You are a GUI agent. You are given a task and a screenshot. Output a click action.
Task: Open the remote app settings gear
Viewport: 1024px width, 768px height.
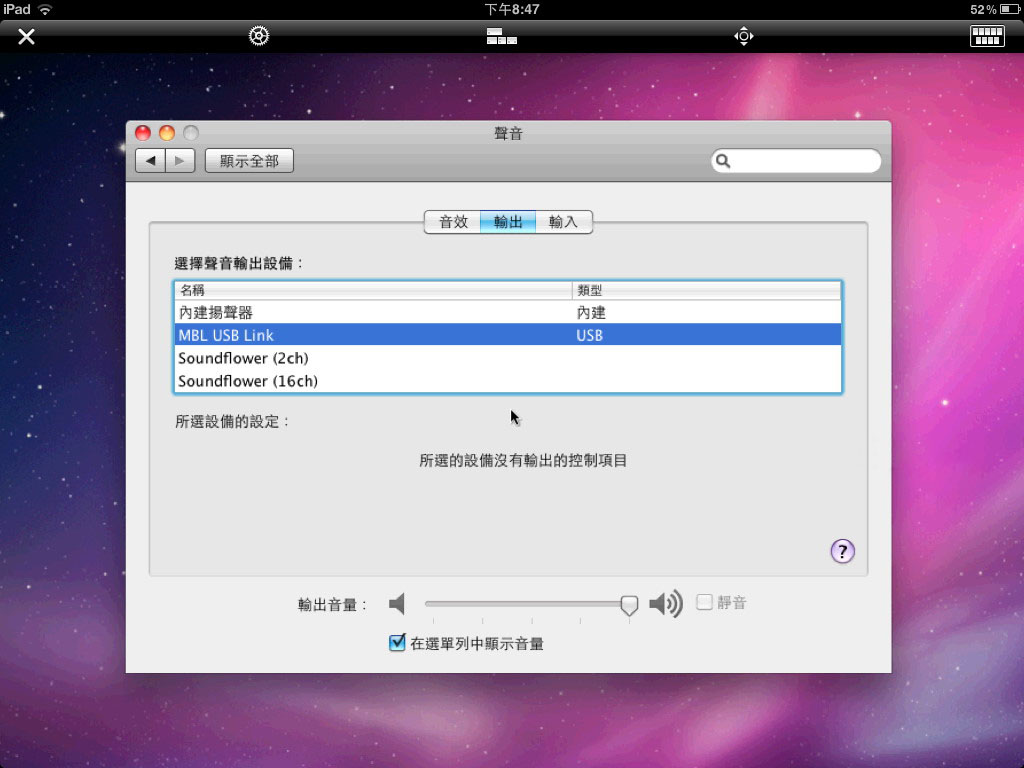tap(259, 37)
